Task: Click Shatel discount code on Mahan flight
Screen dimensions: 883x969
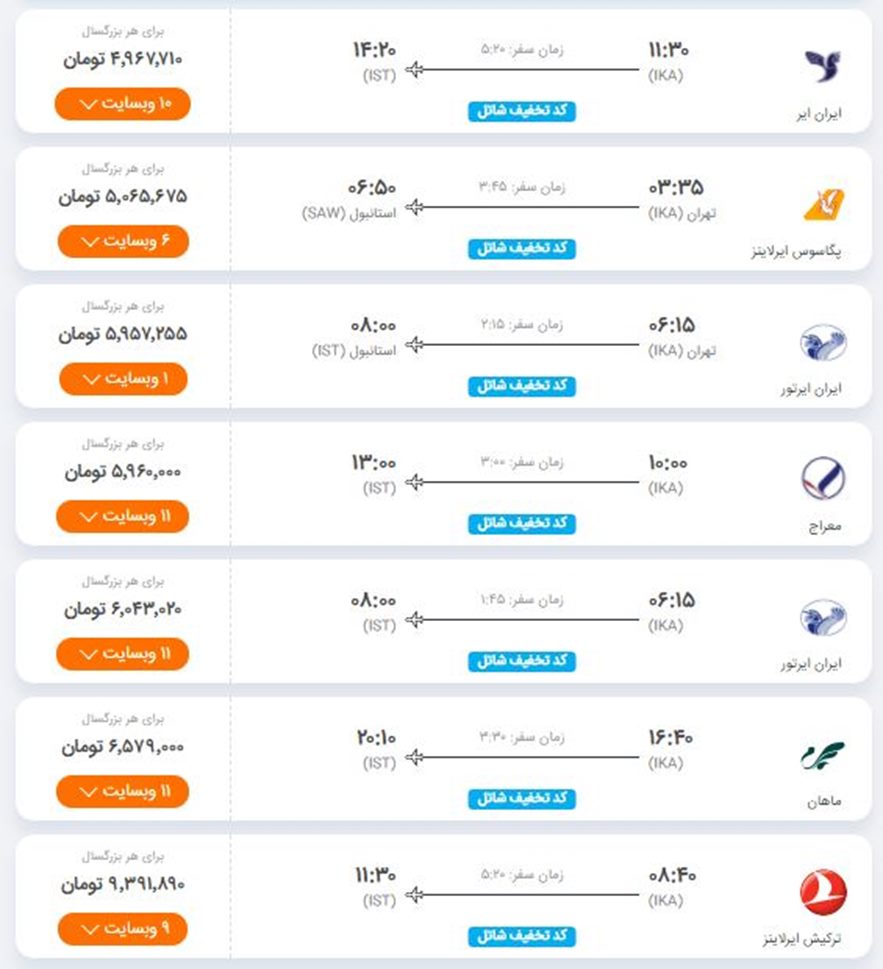Action: click(522, 799)
